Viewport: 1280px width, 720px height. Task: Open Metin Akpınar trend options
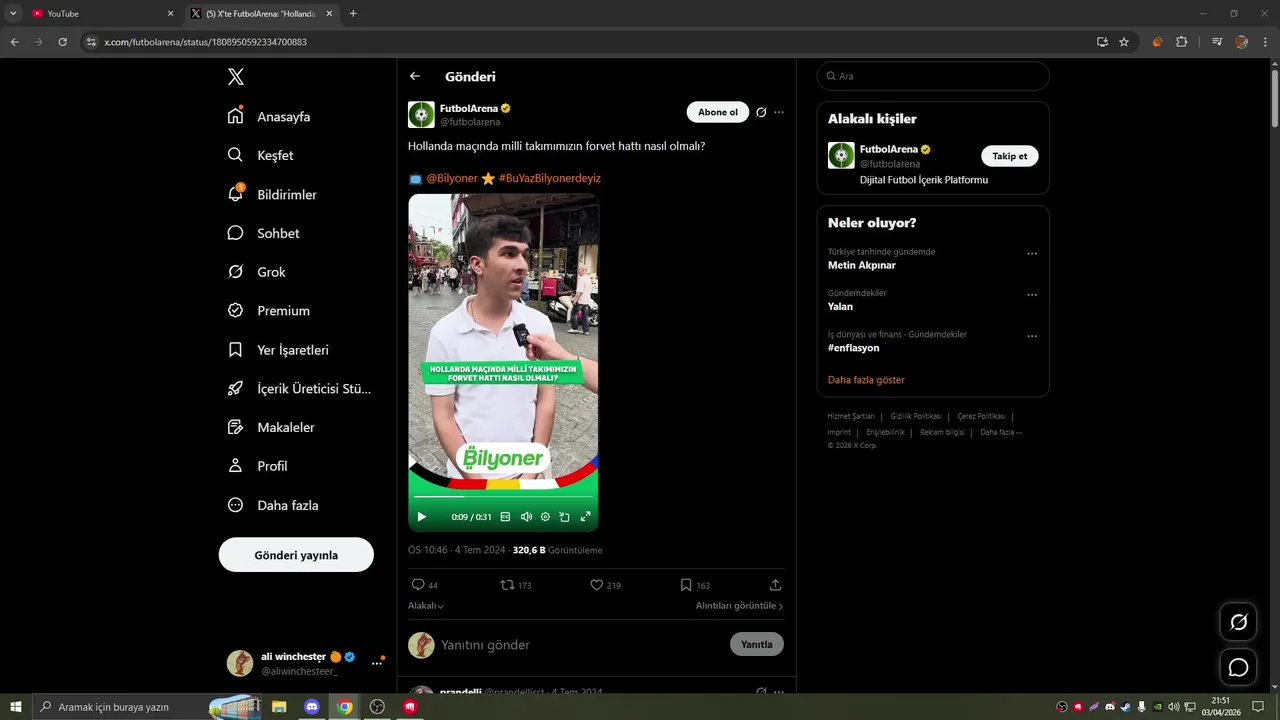(x=1032, y=254)
